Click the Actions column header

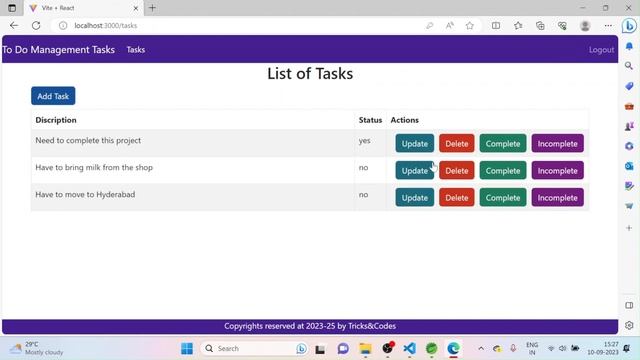(404, 120)
